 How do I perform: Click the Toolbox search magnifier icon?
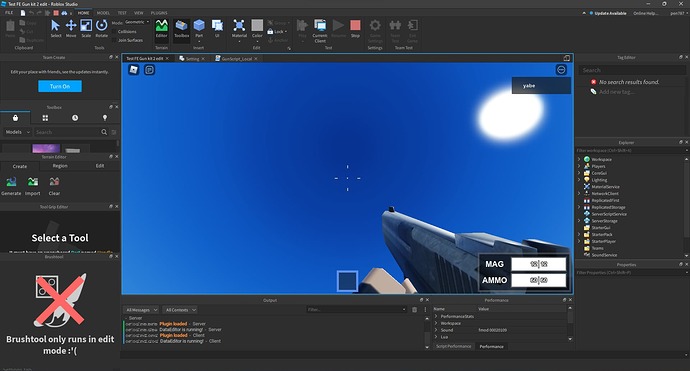[104, 132]
